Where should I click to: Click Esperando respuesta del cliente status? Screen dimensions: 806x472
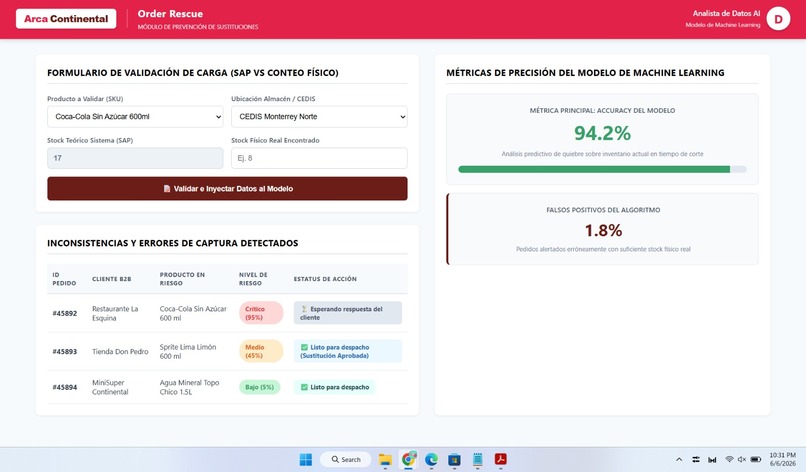[x=347, y=313]
